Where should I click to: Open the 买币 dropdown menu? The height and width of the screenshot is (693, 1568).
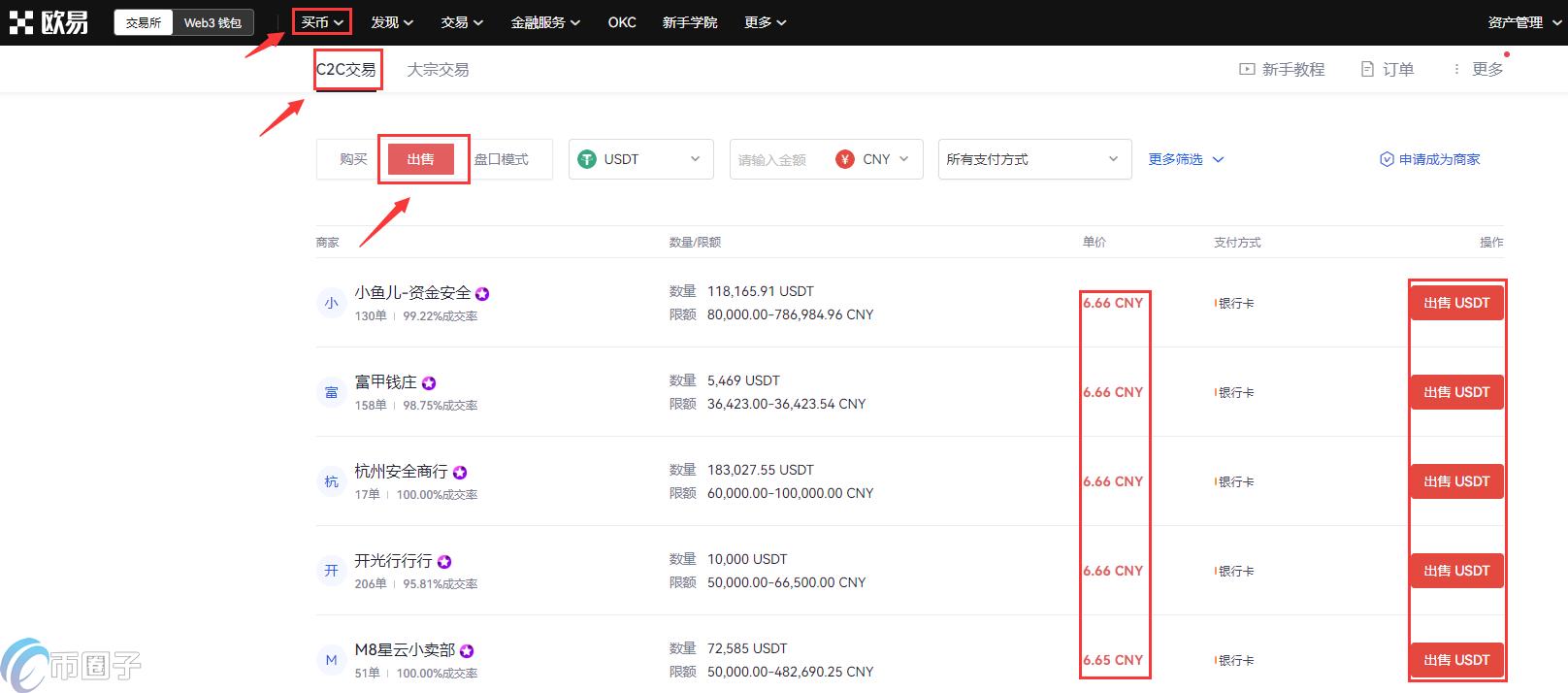click(x=322, y=22)
